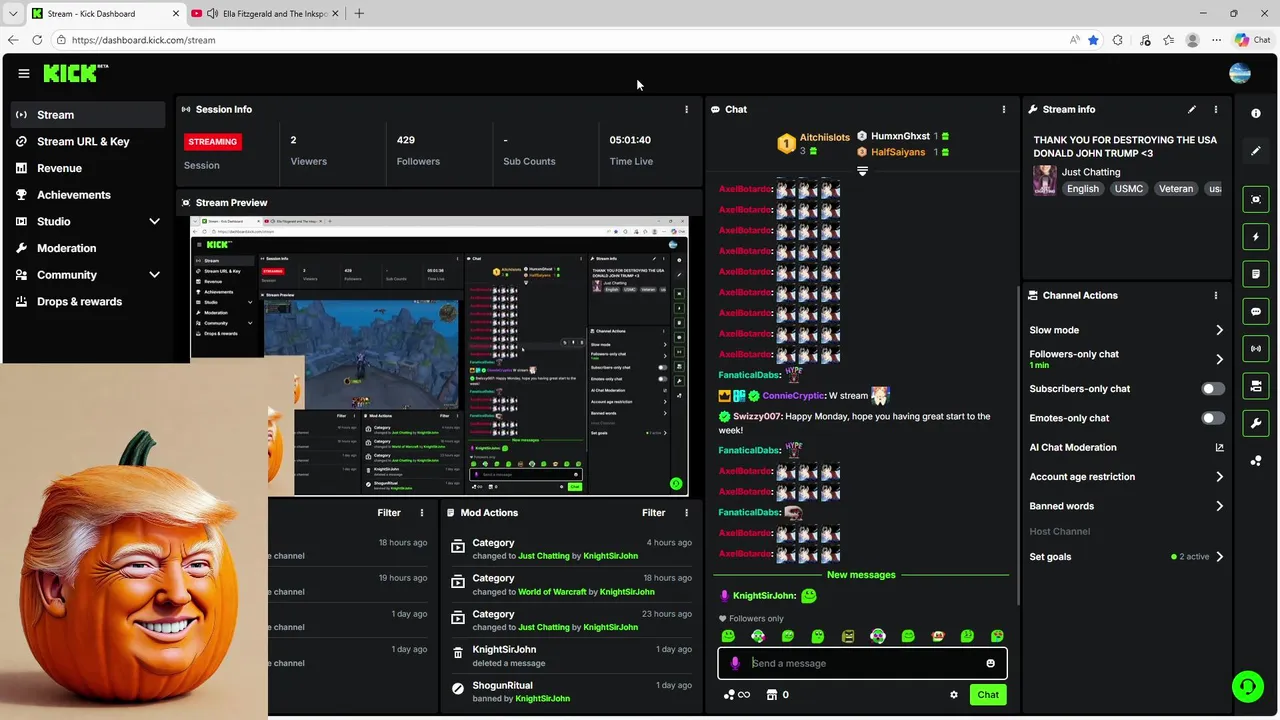Toggle Subscribers-only chat switch
This screenshot has height=720, width=1280.
(1213, 389)
